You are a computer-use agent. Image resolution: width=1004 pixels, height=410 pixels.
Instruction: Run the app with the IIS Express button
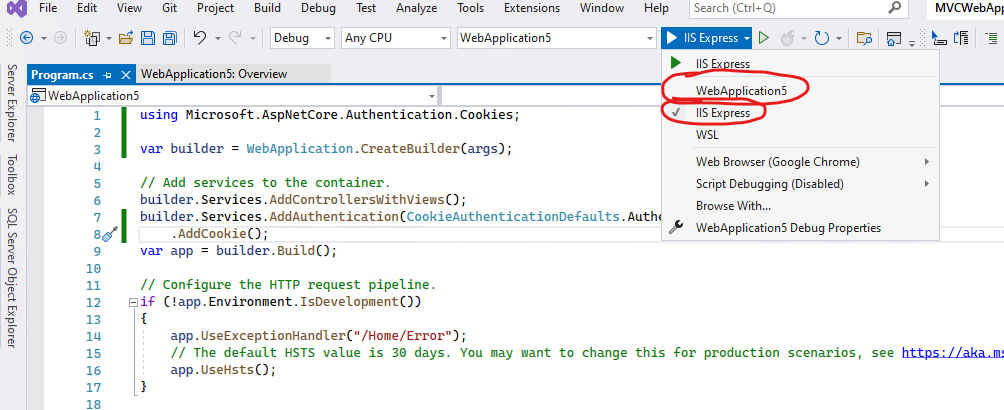pyautogui.click(x=702, y=38)
